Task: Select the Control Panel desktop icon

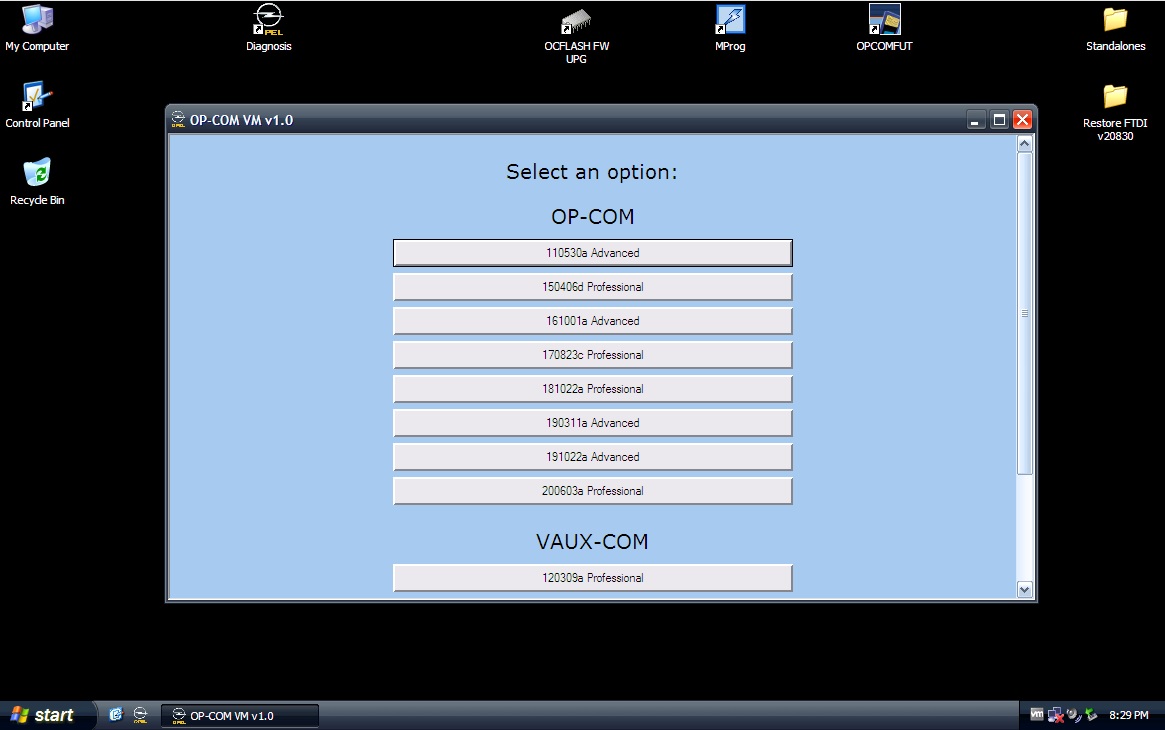Action: (36, 105)
